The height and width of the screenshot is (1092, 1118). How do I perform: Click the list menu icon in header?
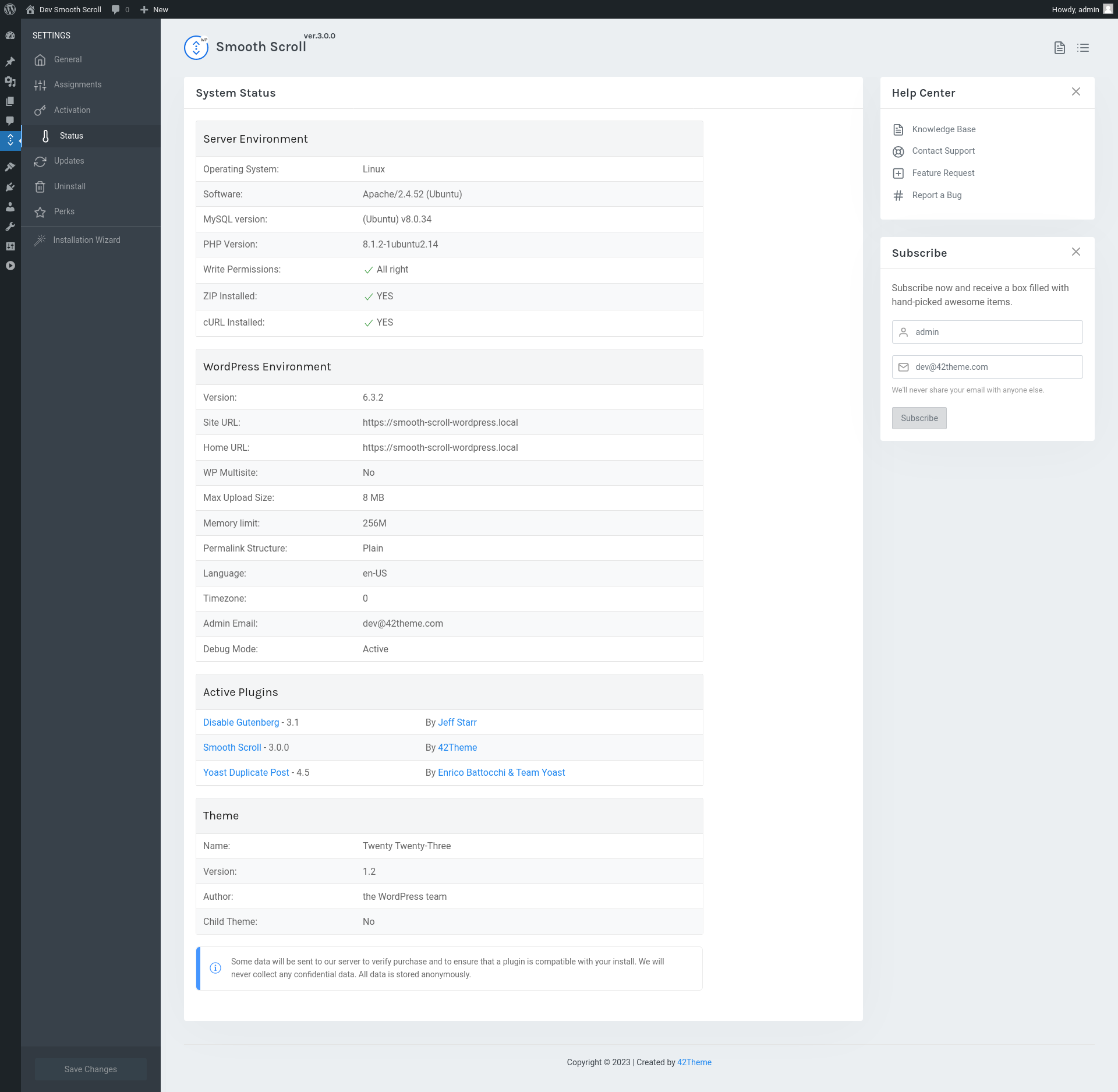pyautogui.click(x=1082, y=48)
